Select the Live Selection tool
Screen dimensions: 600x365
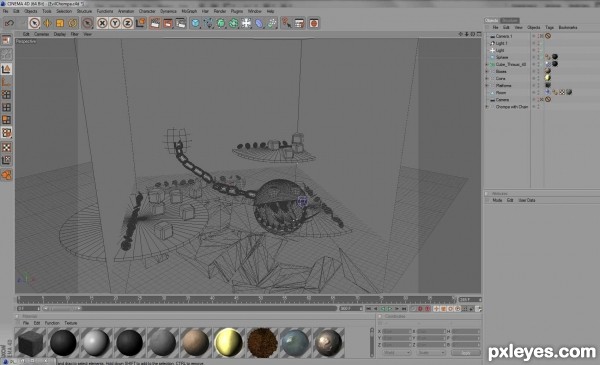(x=34, y=23)
